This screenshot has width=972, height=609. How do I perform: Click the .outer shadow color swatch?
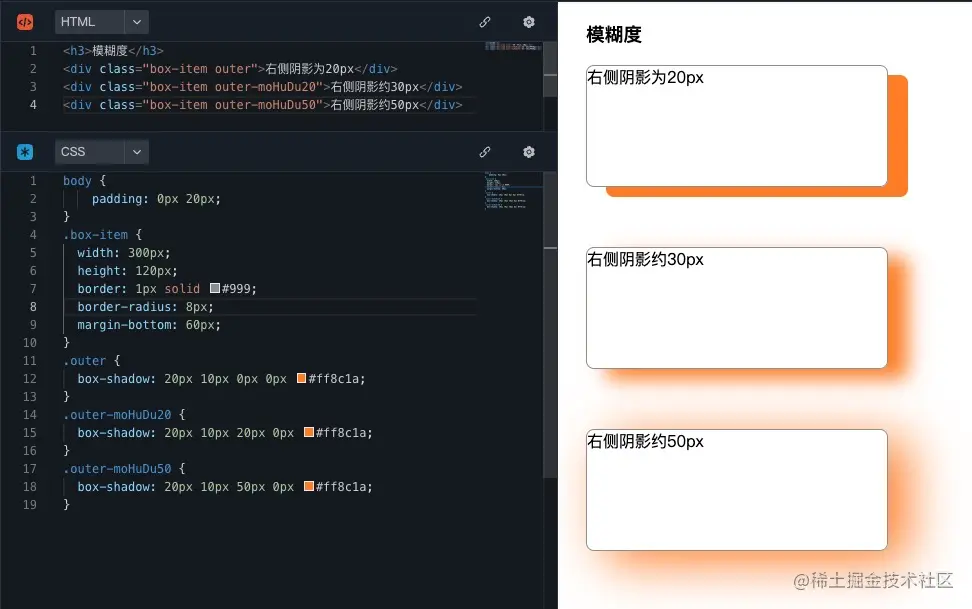pos(301,378)
